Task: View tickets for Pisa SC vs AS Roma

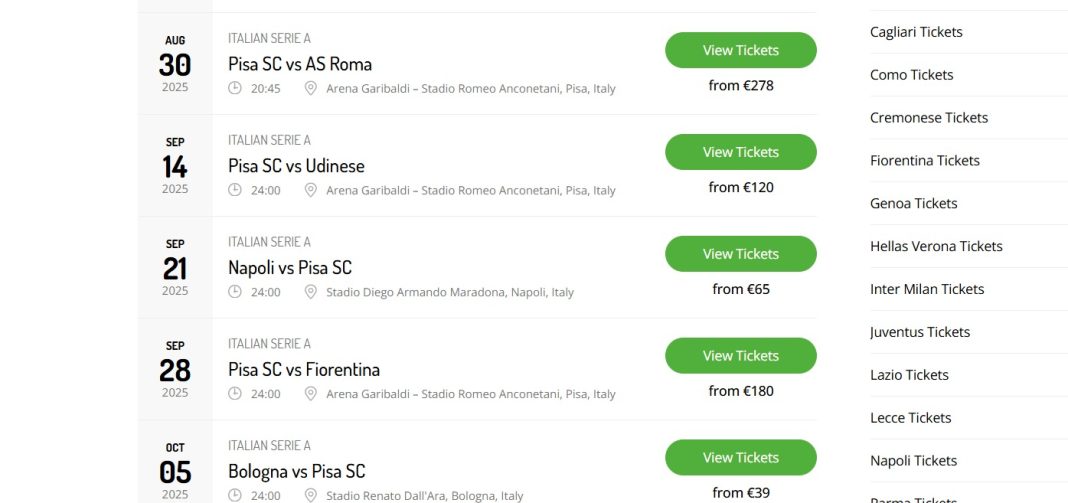Action: click(740, 50)
